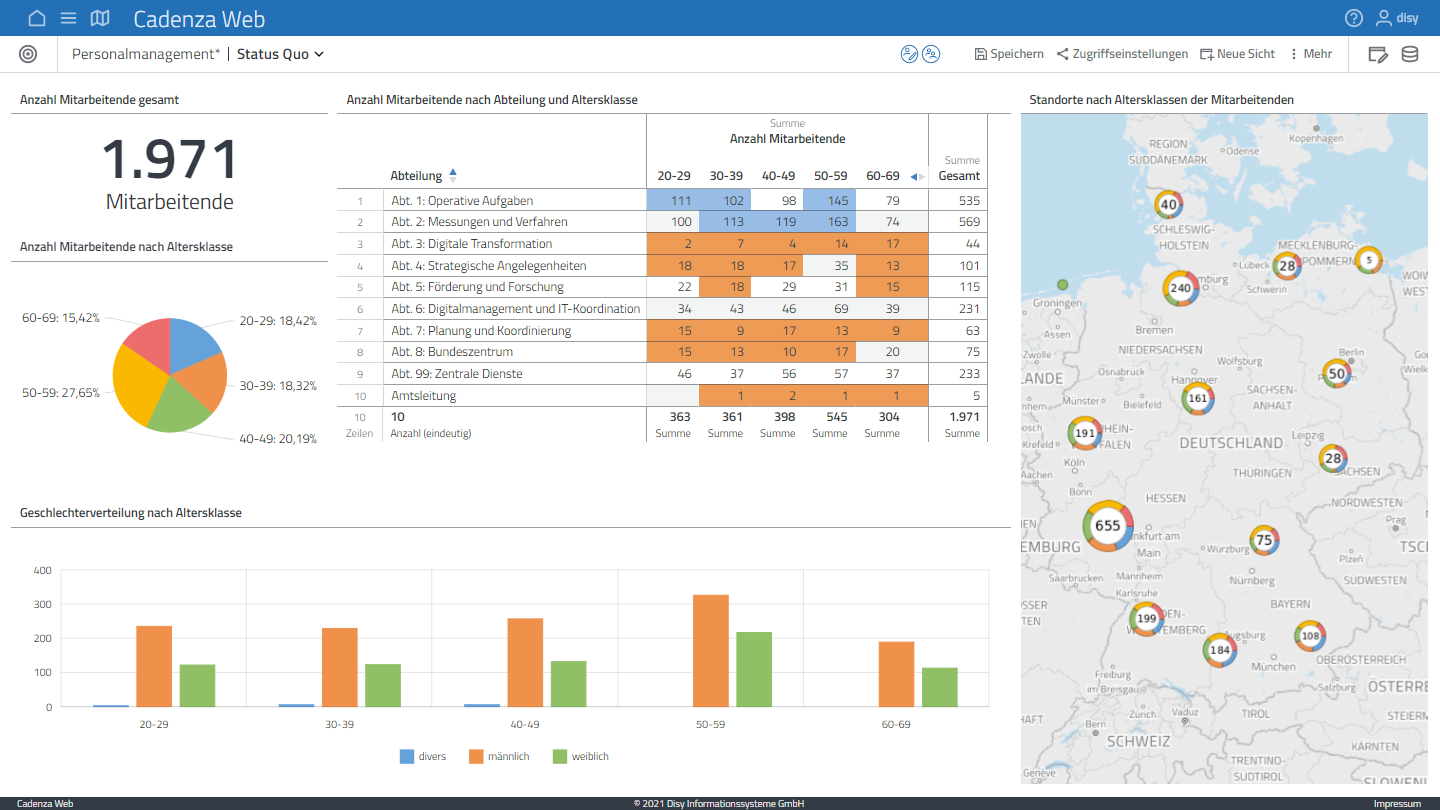Click the user edit circle icon
This screenshot has width=1440, height=810.
[909, 54]
